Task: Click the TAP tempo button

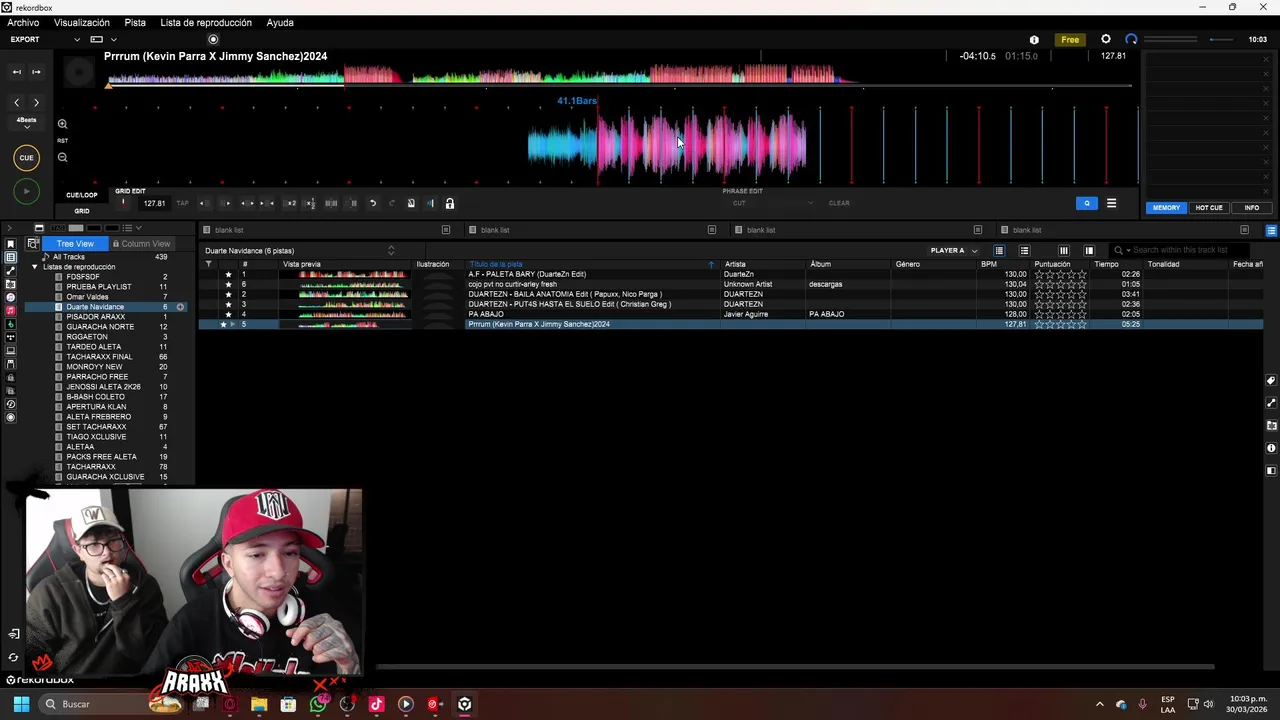Action: (182, 203)
